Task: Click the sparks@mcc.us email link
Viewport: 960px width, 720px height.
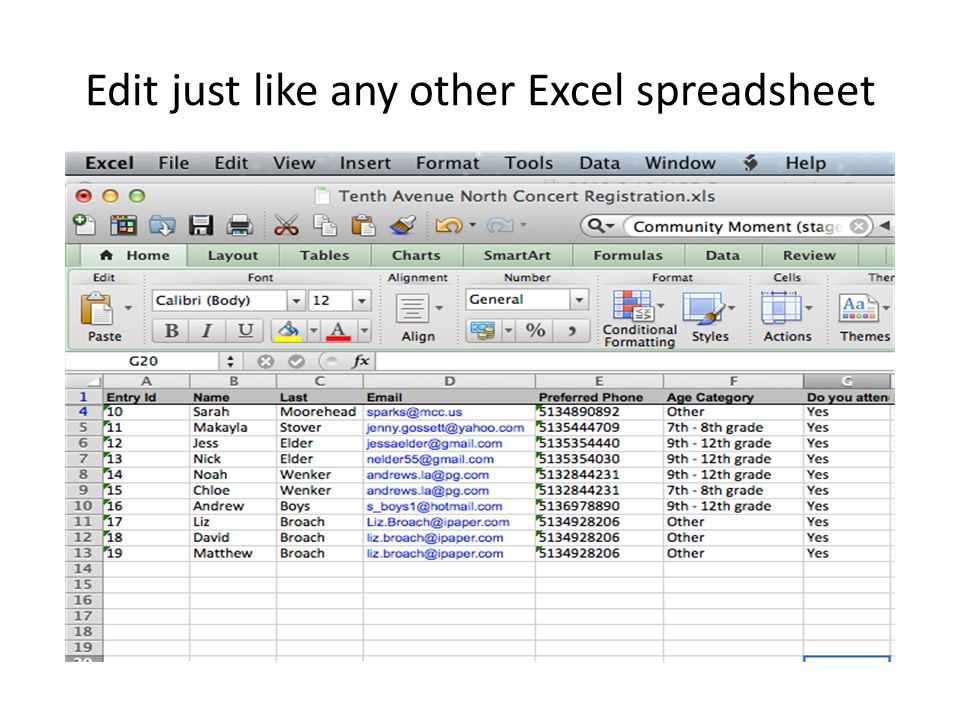Action: (x=414, y=413)
